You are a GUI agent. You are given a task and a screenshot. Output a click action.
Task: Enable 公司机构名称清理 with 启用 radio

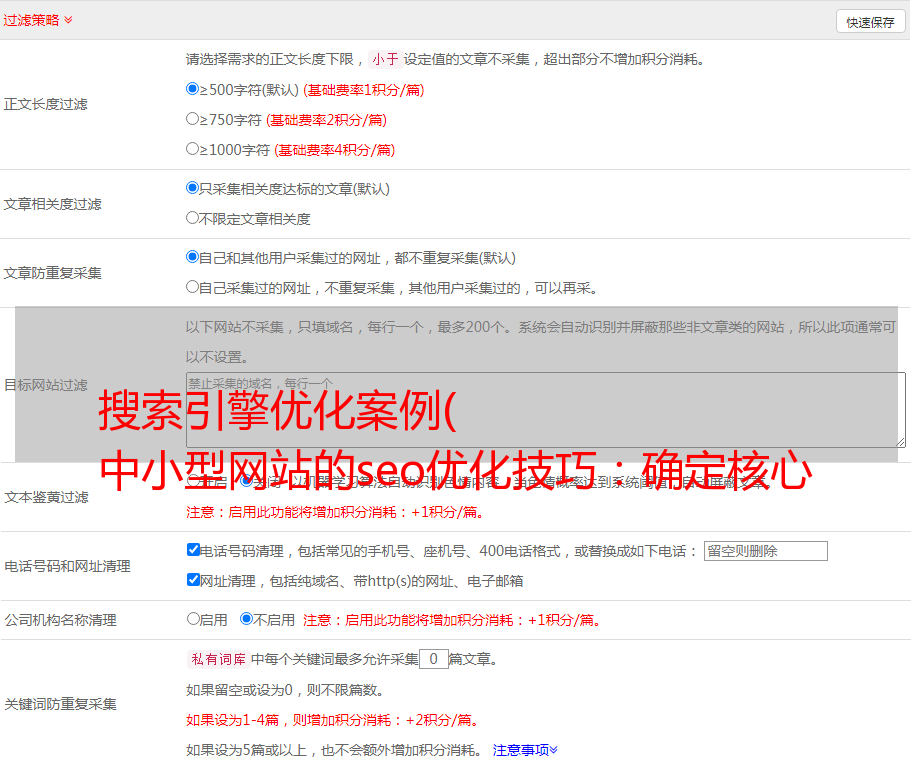(193, 619)
